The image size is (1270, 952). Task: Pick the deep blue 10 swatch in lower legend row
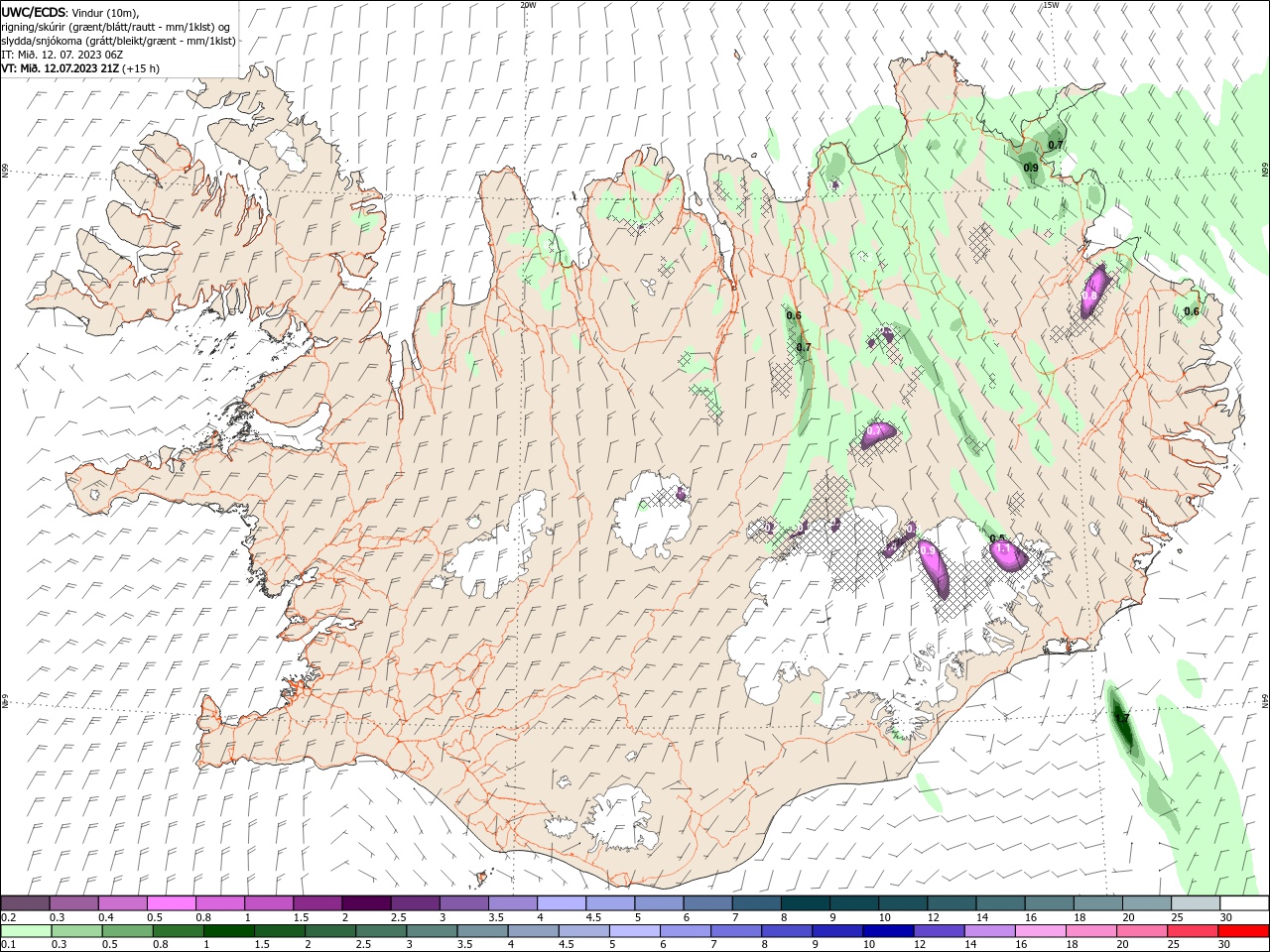[x=886, y=930]
